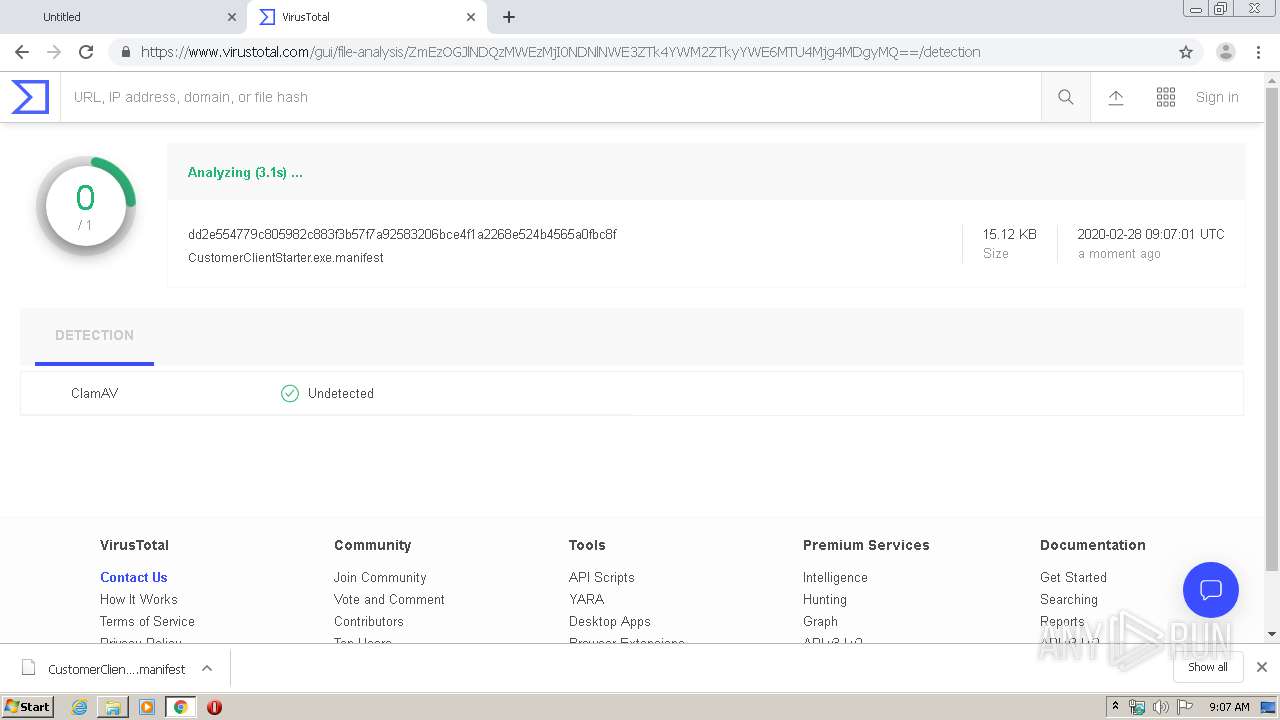Open a new browser tab
Screen dimensions: 1280x720
(x=509, y=17)
